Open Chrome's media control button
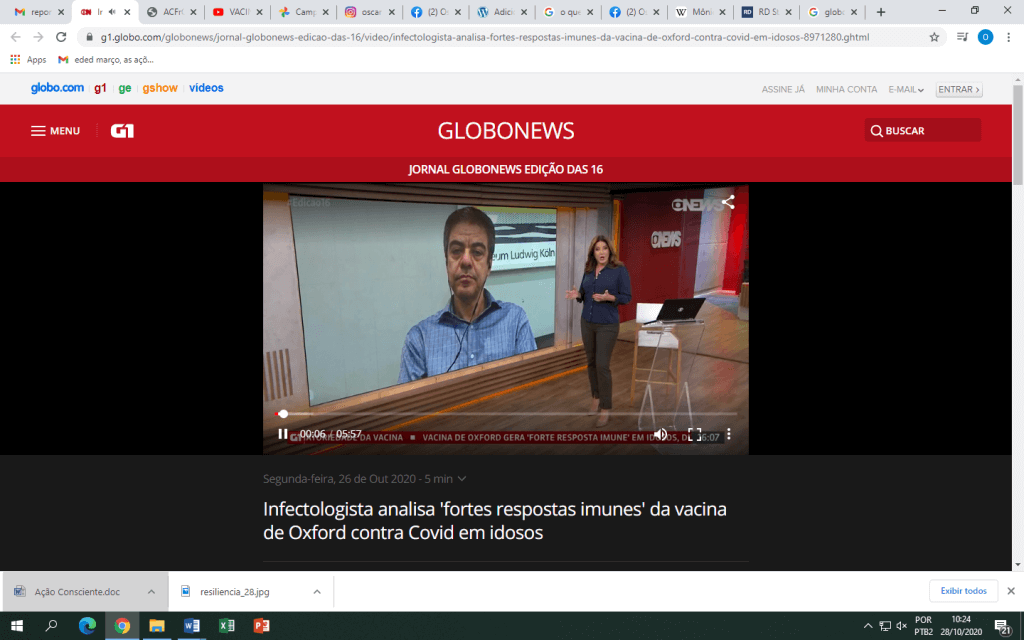Image resolution: width=1024 pixels, height=640 pixels. click(x=962, y=37)
